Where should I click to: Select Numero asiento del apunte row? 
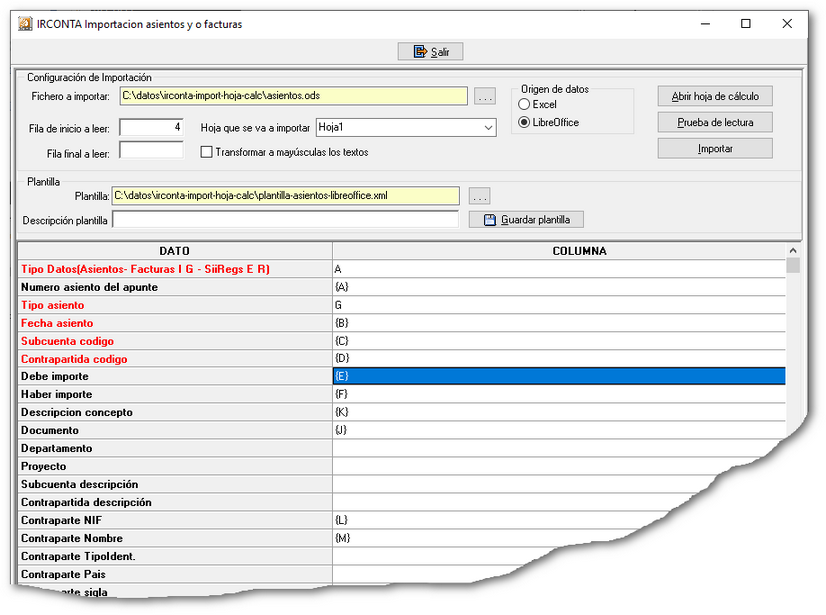(175, 287)
